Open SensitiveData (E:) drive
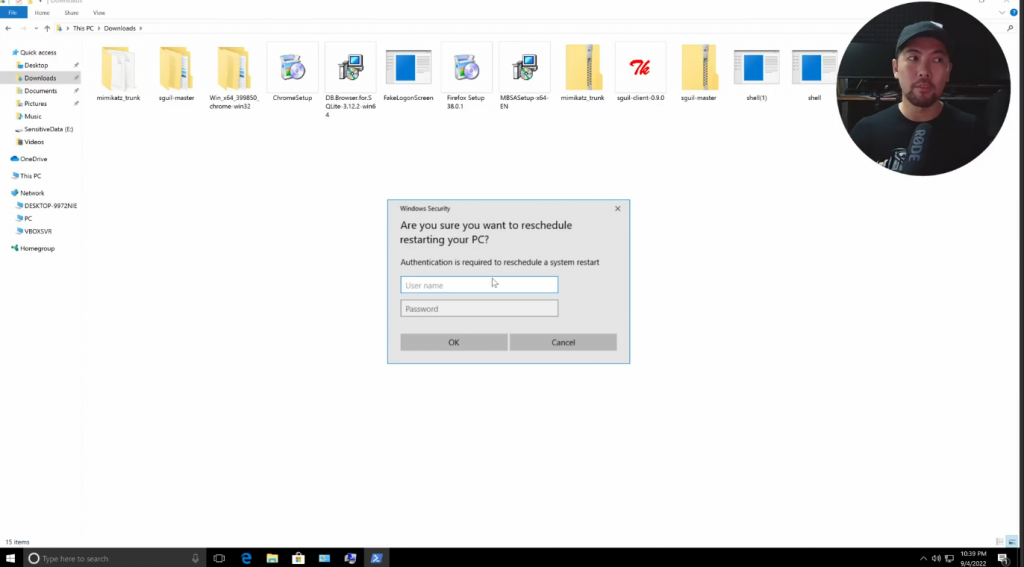Viewport: 1024px width, 567px height. pyautogui.click(x=48, y=129)
